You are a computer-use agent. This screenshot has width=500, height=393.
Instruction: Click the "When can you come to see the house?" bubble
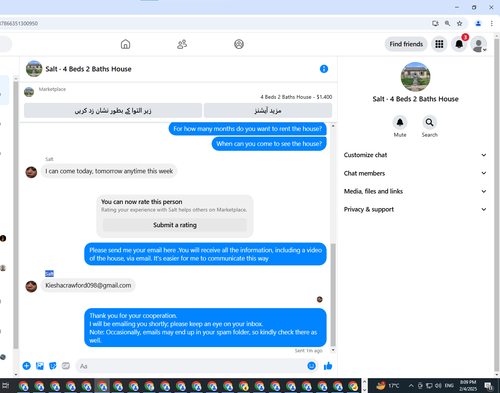pos(269,144)
